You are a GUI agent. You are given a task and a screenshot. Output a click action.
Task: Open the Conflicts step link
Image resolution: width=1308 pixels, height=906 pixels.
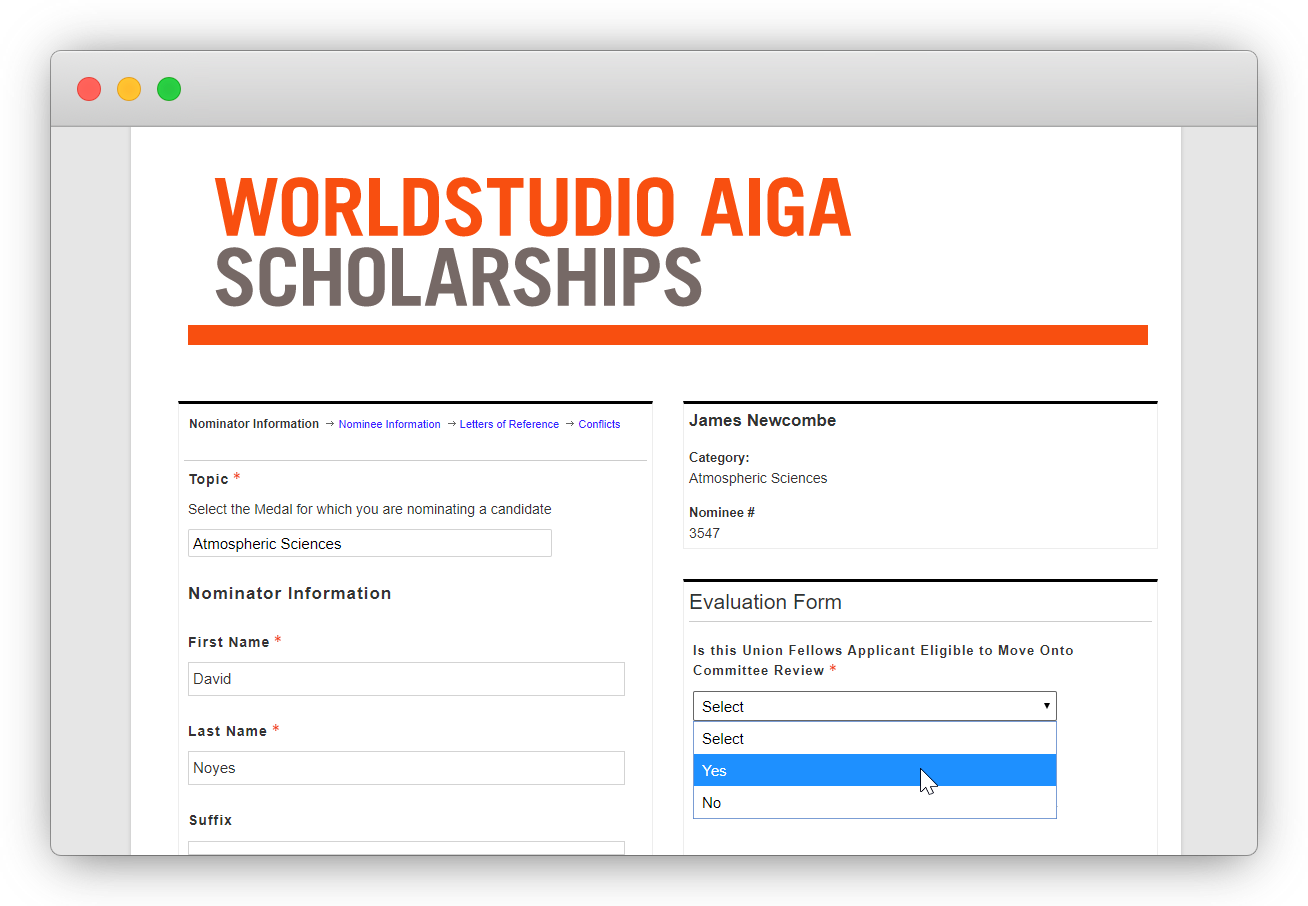click(x=599, y=424)
